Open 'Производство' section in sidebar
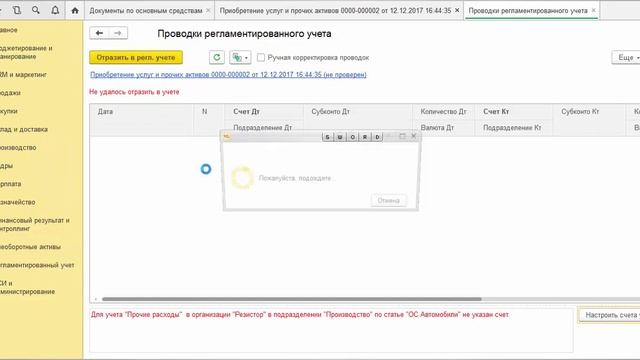This screenshot has width=640, height=360. point(18,147)
